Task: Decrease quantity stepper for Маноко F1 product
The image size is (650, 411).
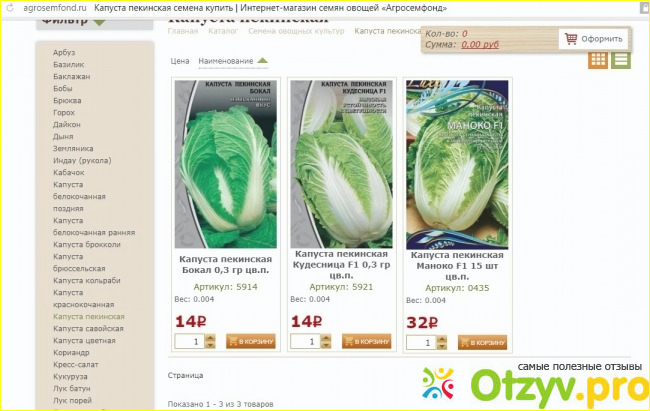Action: click(442, 346)
